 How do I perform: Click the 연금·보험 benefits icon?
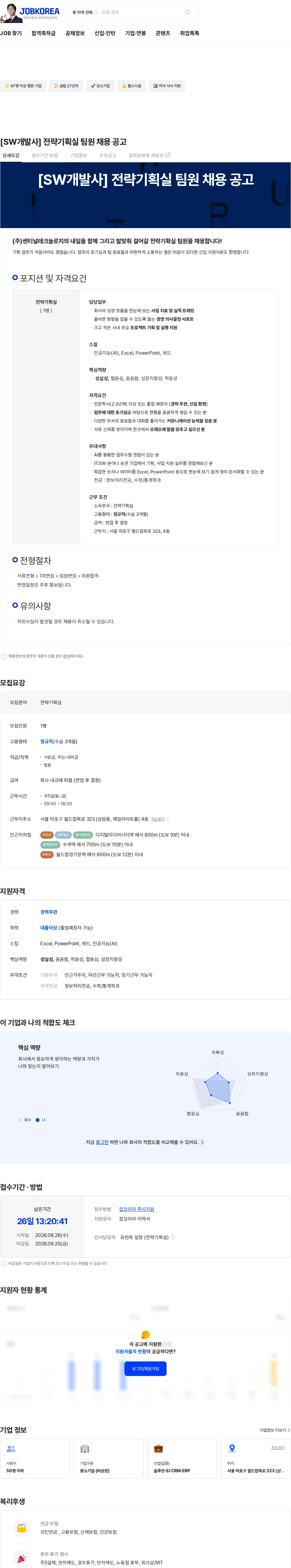(21, 1528)
